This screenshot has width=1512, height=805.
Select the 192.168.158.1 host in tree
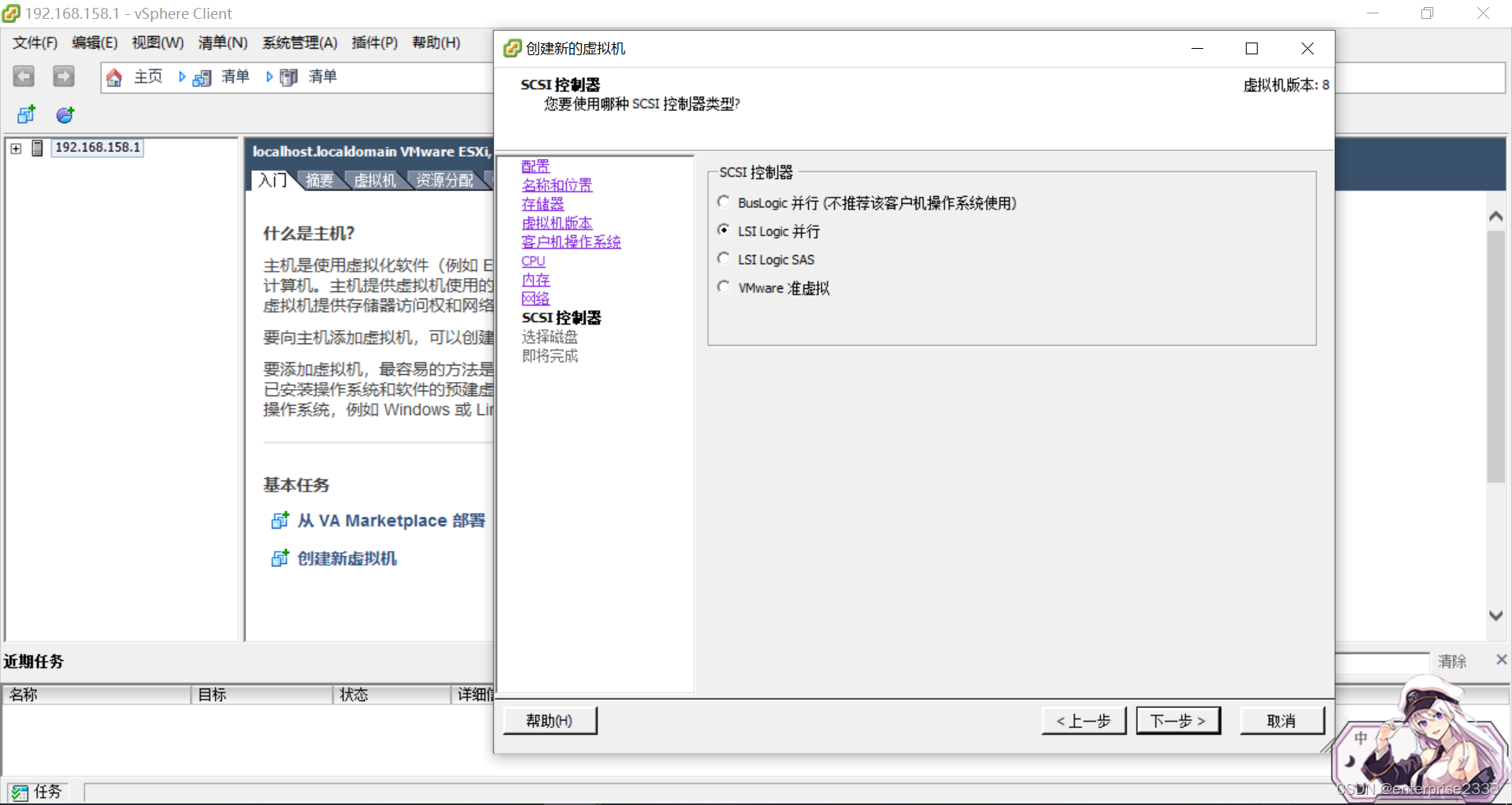(98, 147)
